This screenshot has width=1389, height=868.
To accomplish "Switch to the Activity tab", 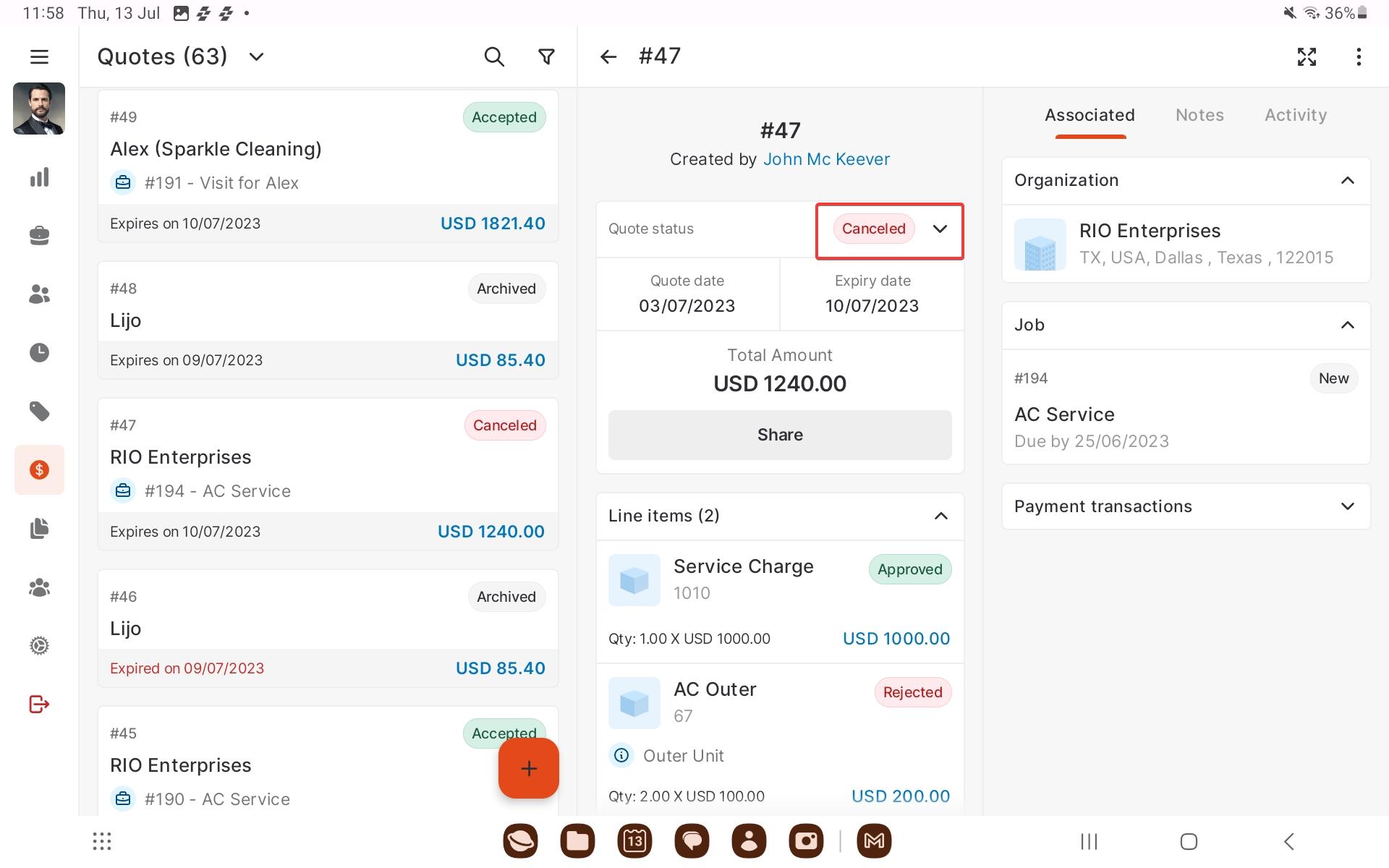I will point(1295,115).
